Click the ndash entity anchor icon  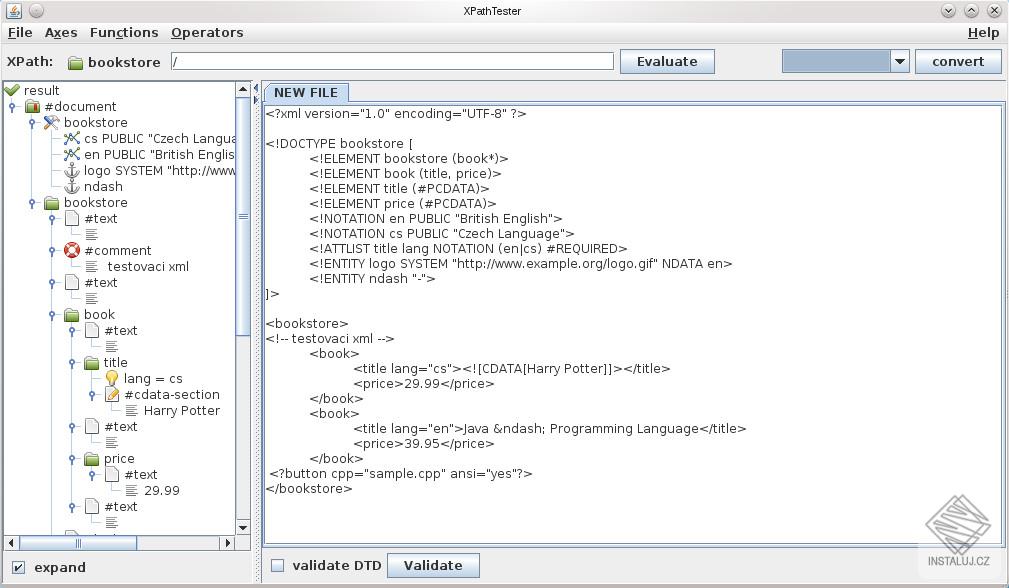point(74,186)
